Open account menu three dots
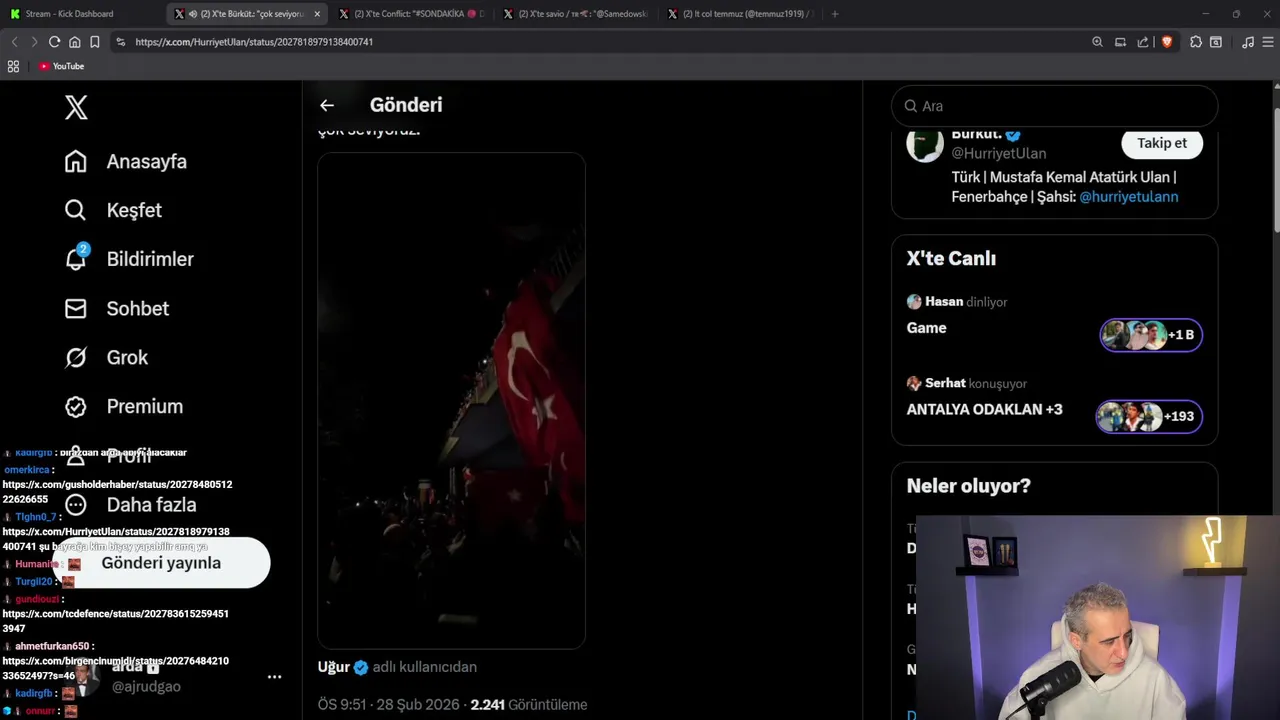This screenshot has height=720, width=1280. 274,677
